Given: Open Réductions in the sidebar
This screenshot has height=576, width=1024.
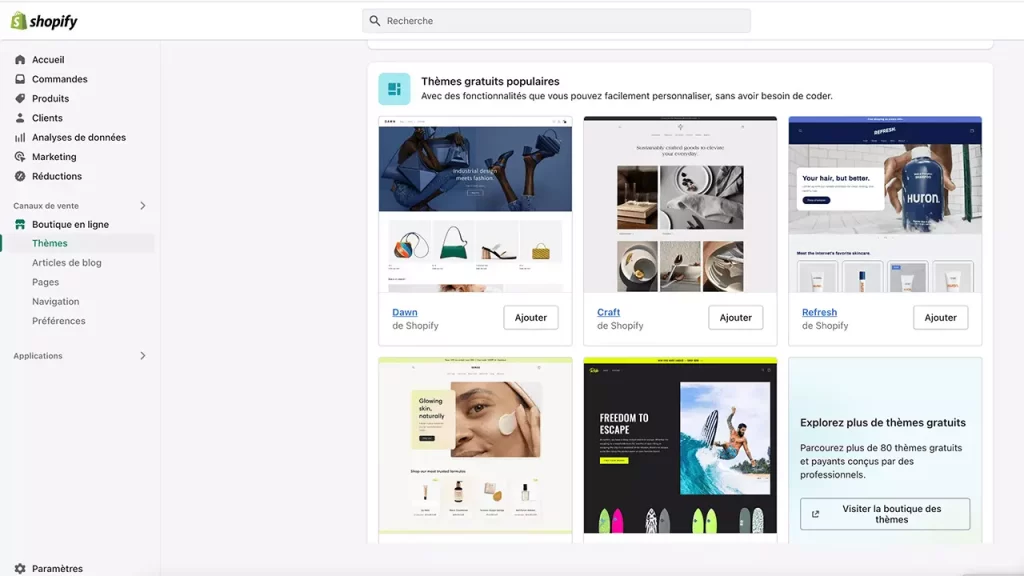Looking at the screenshot, I should [57, 176].
